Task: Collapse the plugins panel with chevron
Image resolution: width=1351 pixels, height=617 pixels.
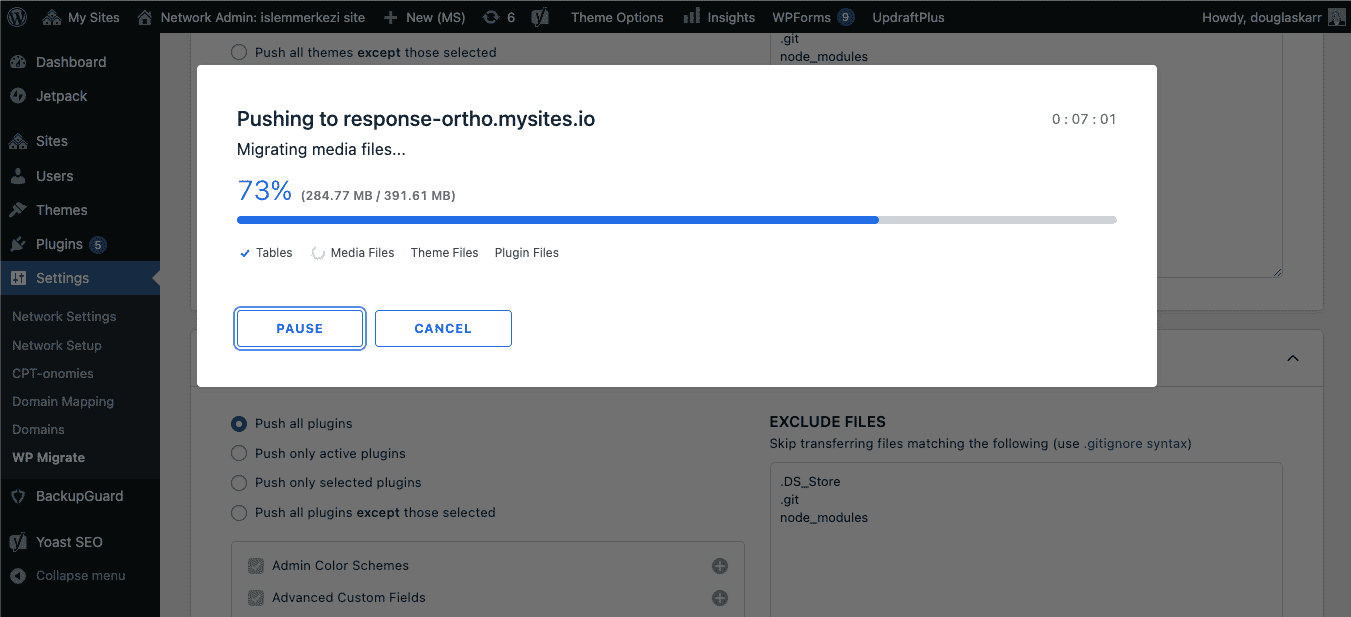Action: click(1292, 358)
